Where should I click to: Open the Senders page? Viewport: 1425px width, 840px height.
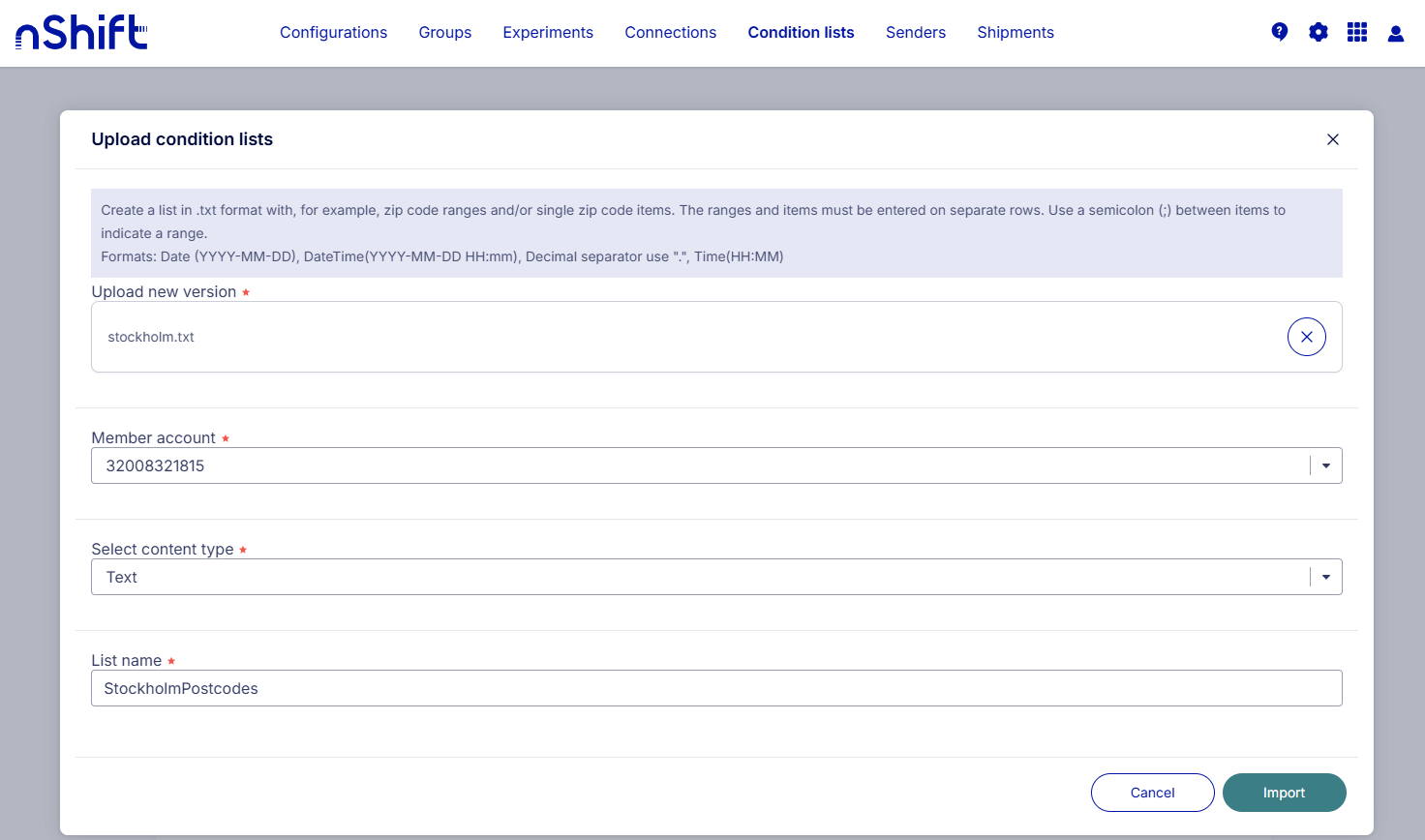tap(915, 32)
